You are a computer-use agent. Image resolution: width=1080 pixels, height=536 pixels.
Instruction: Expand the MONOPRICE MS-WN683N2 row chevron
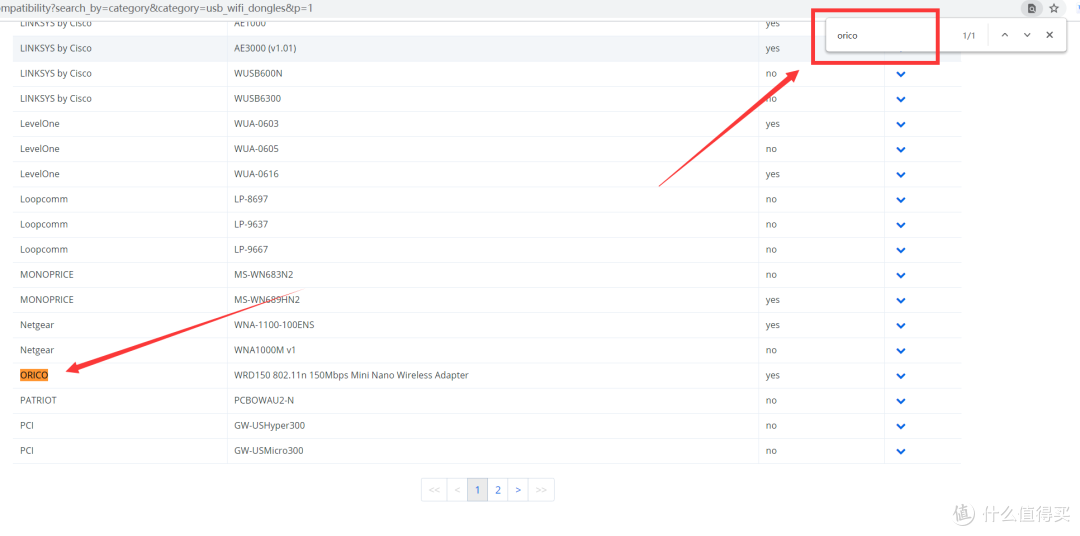900,276
